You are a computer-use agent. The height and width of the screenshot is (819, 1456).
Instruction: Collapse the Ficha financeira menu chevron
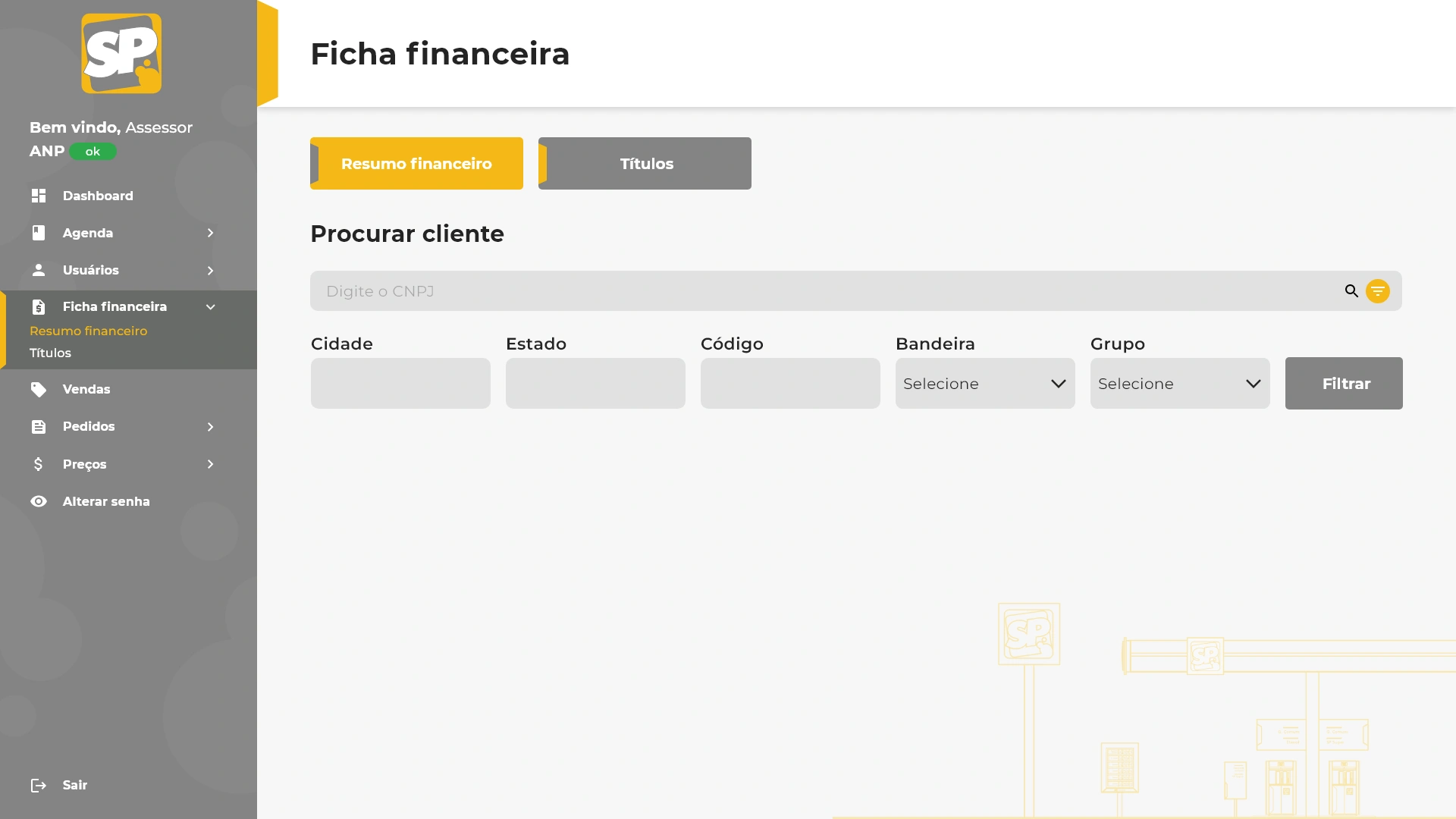pyautogui.click(x=211, y=307)
